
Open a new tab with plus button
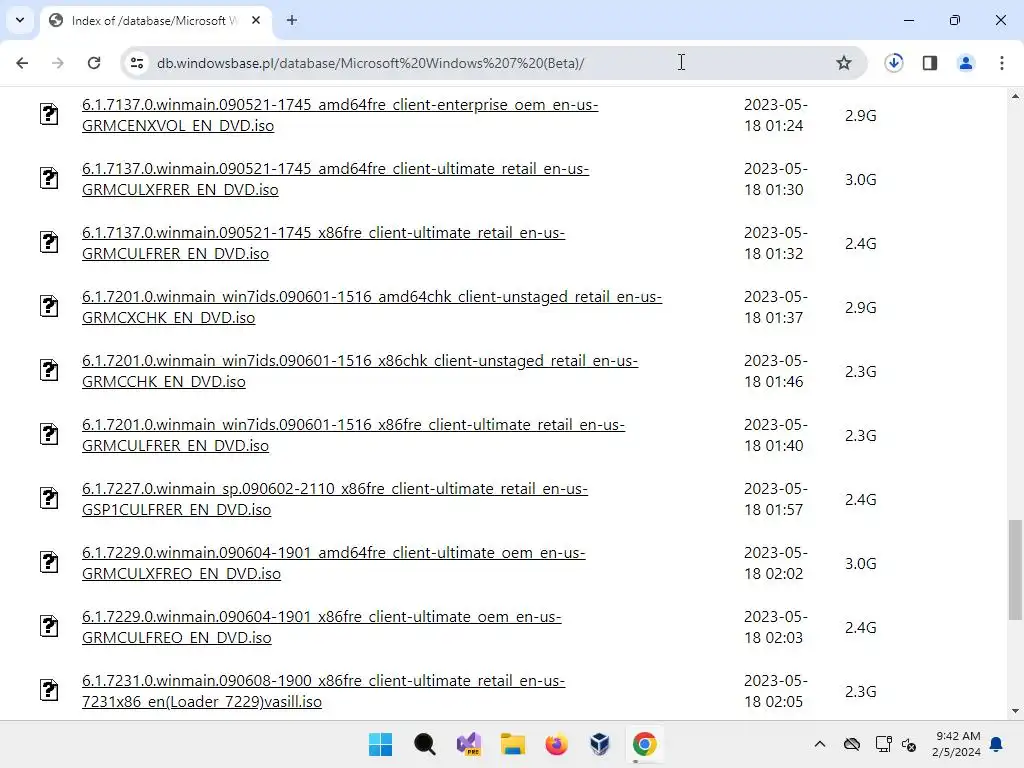pos(292,20)
